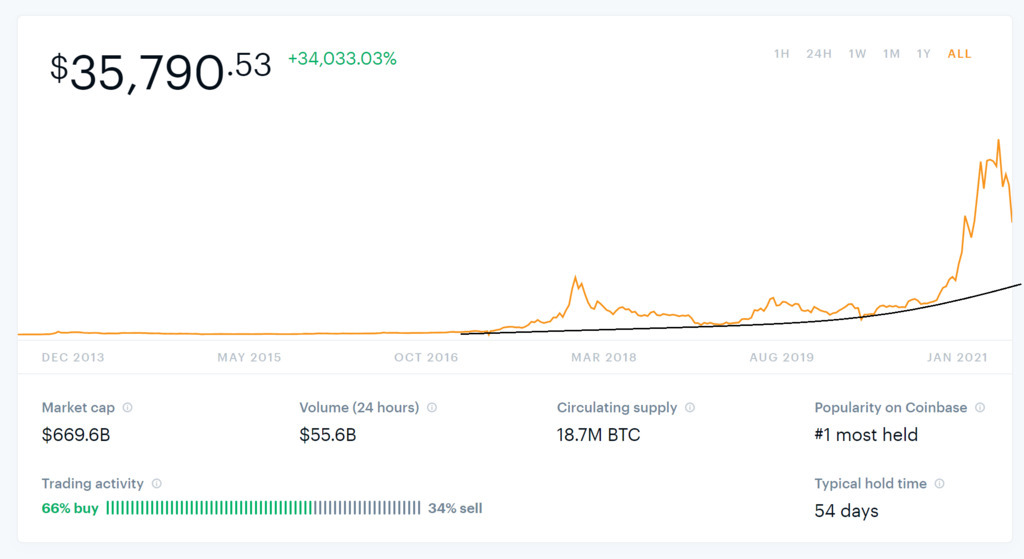Switch chart to 24H range
Screen dimensions: 1024x559
click(x=819, y=54)
